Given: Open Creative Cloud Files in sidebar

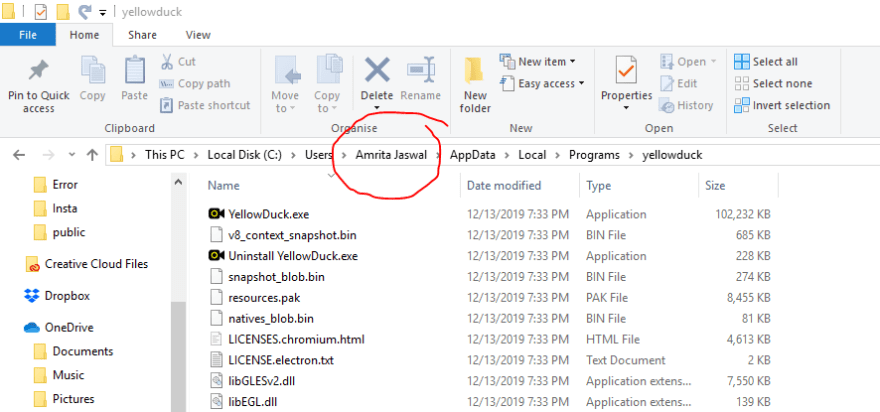Looking at the screenshot, I should point(87,264).
